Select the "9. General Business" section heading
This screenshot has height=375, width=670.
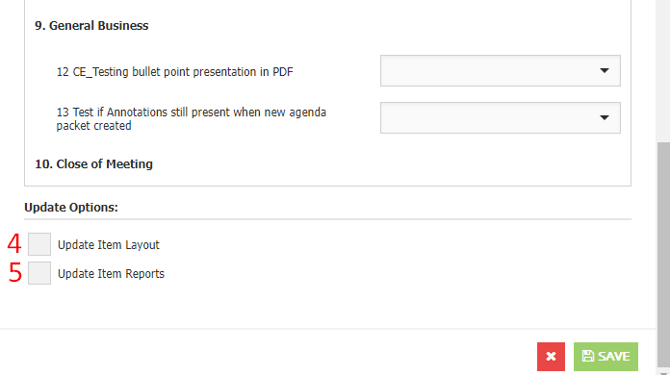click(x=91, y=26)
